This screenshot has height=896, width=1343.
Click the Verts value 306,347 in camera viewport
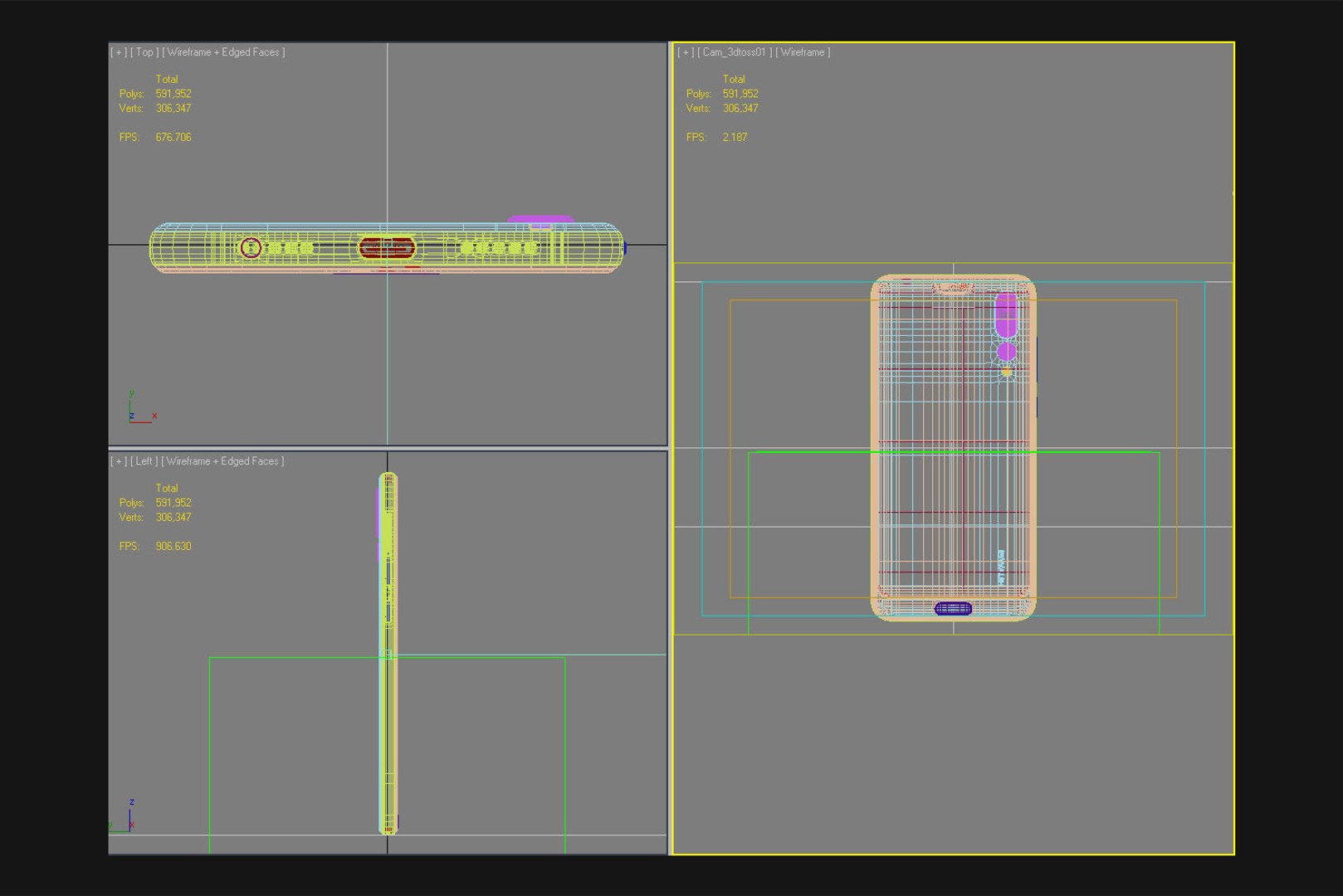(740, 108)
